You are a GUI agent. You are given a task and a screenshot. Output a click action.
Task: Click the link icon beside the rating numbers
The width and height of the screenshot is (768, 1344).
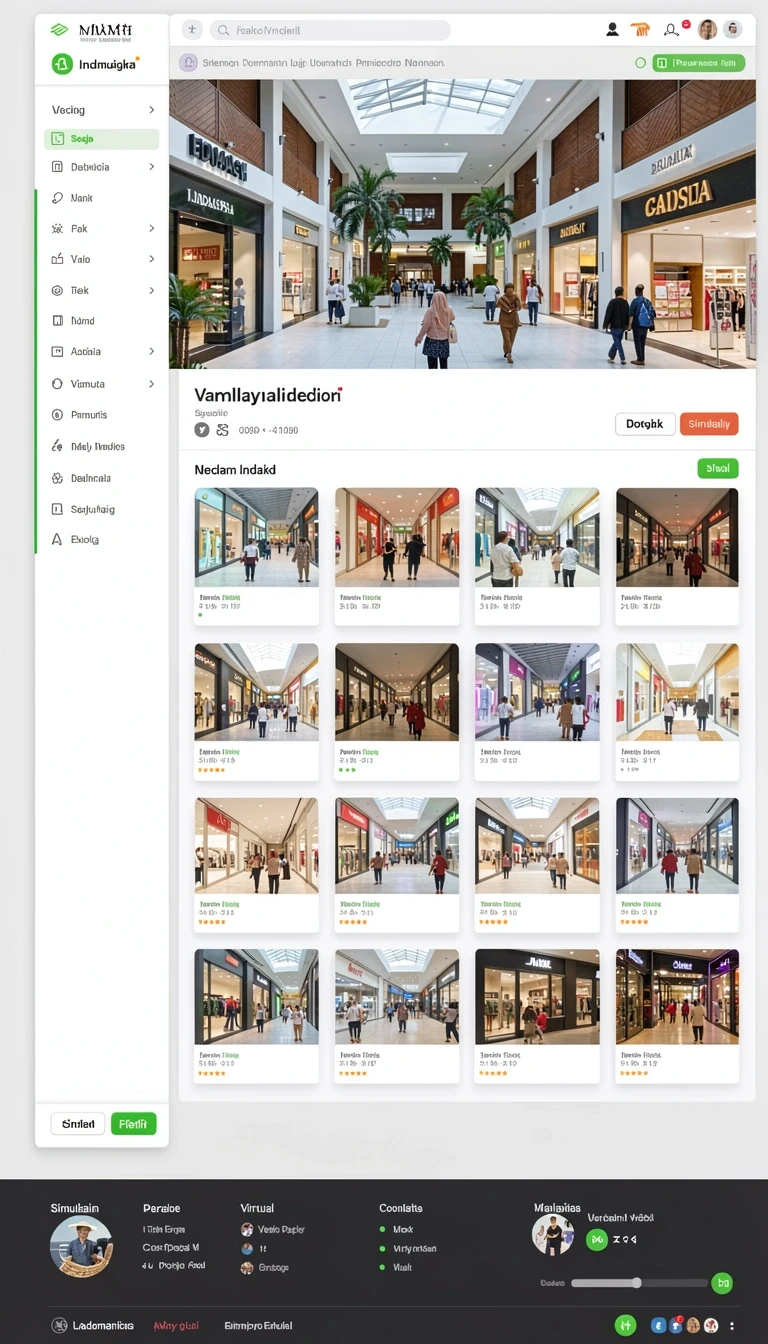[222, 430]
